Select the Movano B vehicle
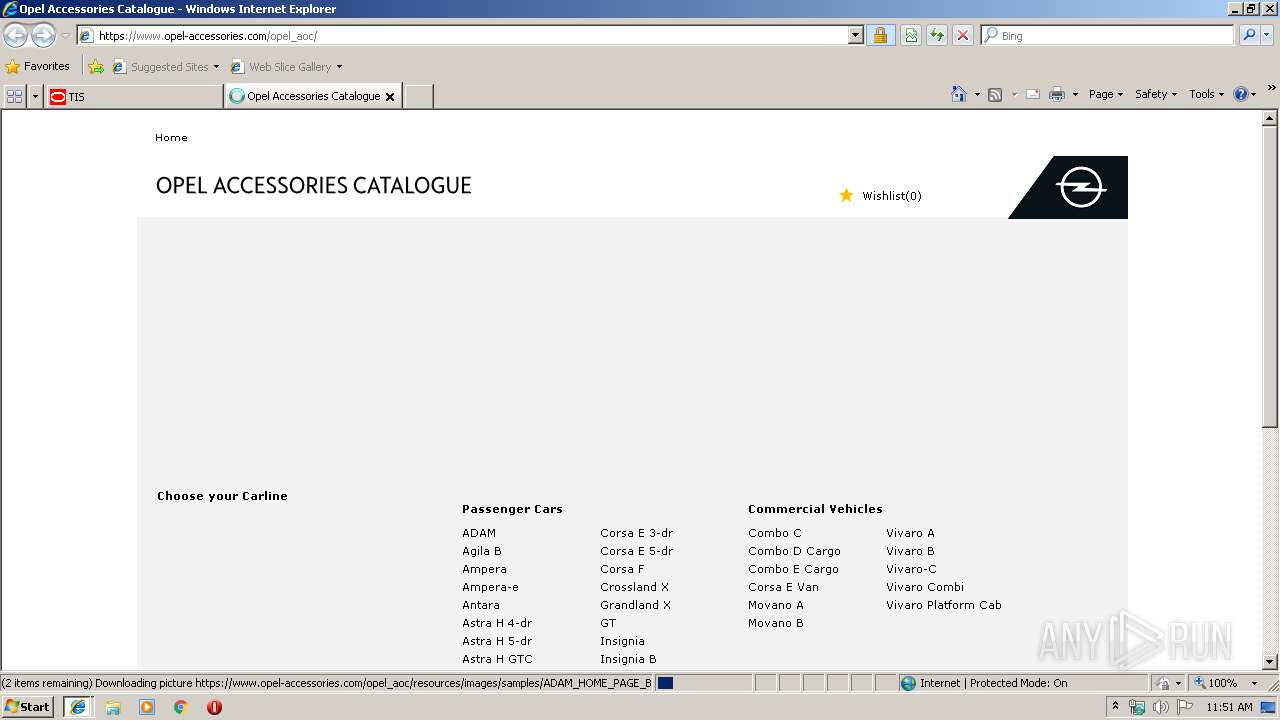1280x720 pixels. pyautogui.click(x=775, y=623)
